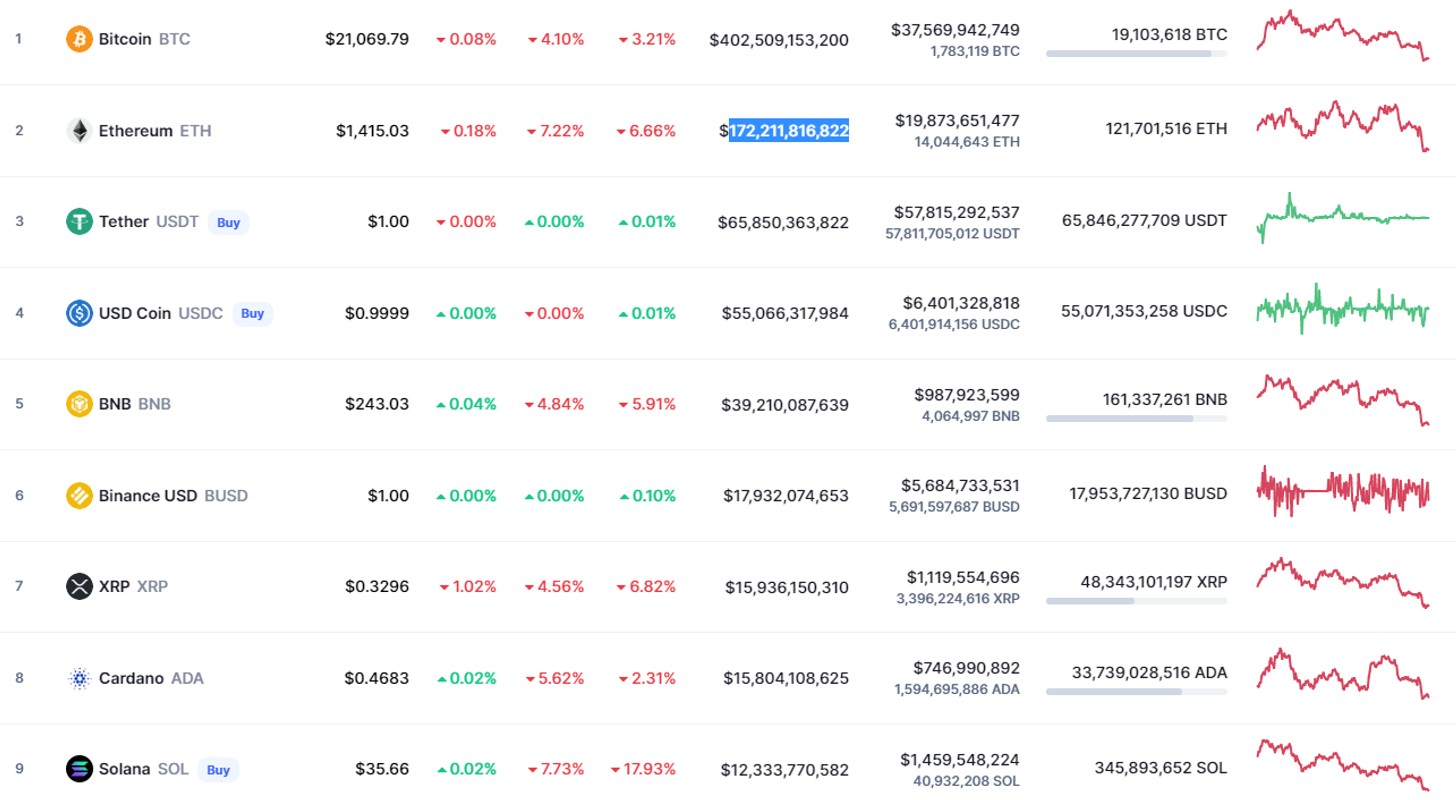Click Bitcoin circulating supply progress bar
This screenshot has height=800, width=1456.
[x=1136, y=53]
